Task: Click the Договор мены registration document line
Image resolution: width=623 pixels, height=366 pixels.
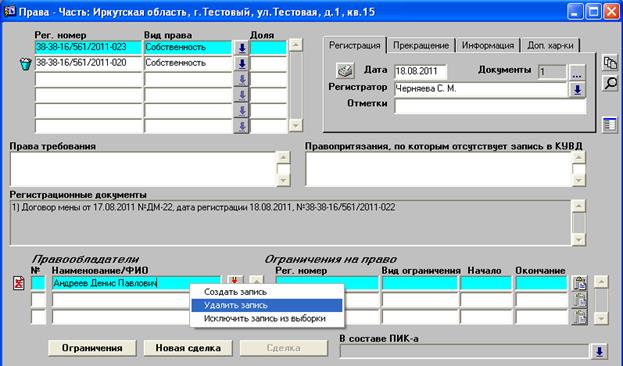Action: [203, 207]
